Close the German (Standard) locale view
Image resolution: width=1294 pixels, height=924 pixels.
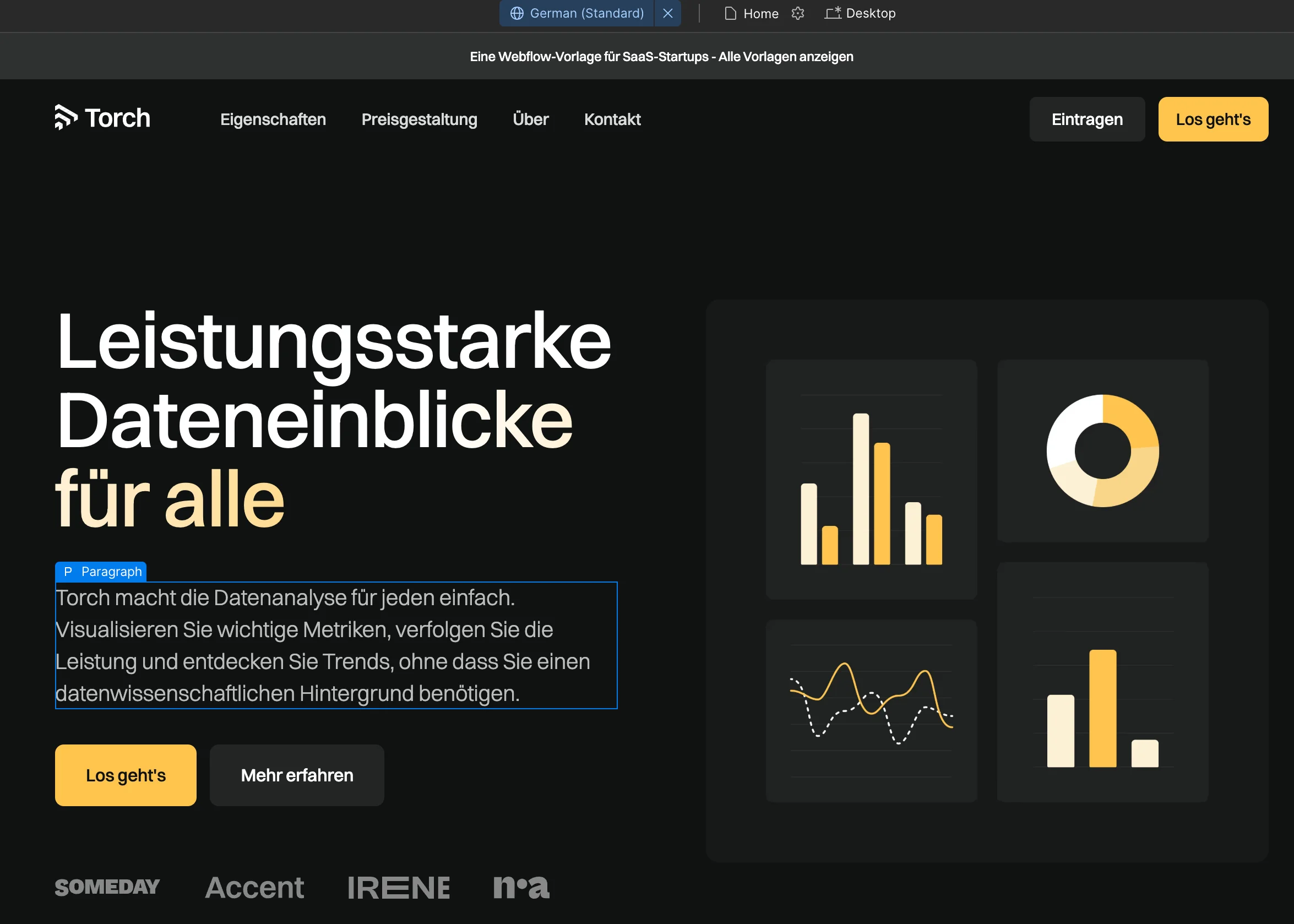(x=668, y=13)
